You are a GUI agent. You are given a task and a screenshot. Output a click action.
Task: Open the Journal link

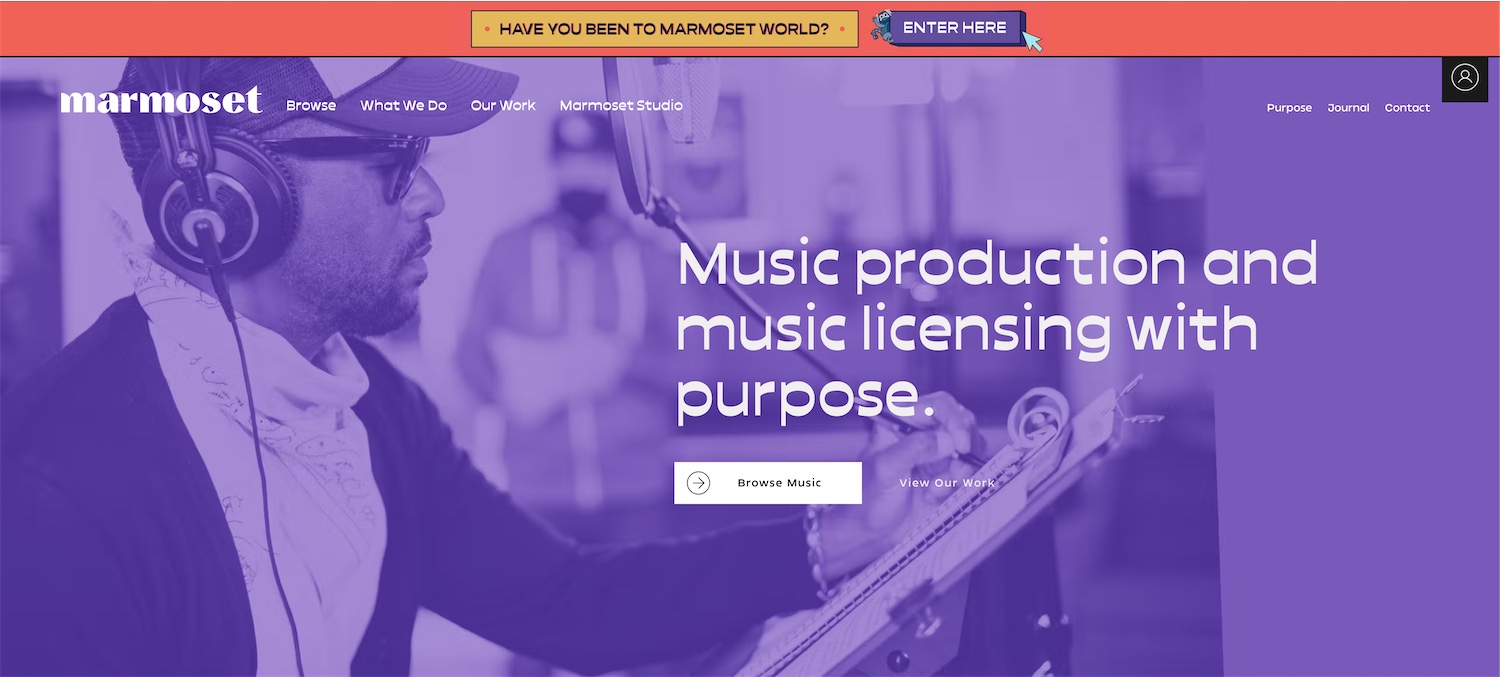coord(1348,108)
